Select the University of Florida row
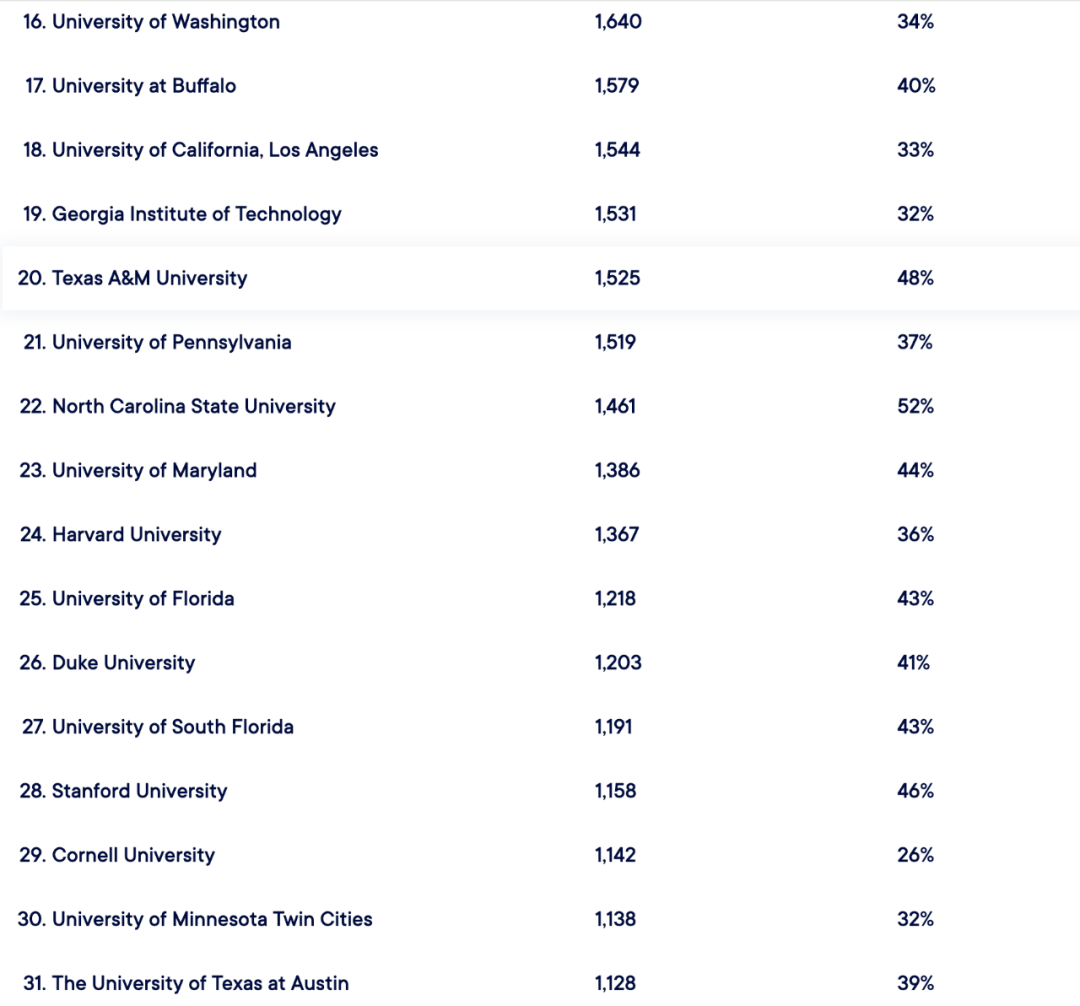 pyautogui.click(x=540, y=598)
